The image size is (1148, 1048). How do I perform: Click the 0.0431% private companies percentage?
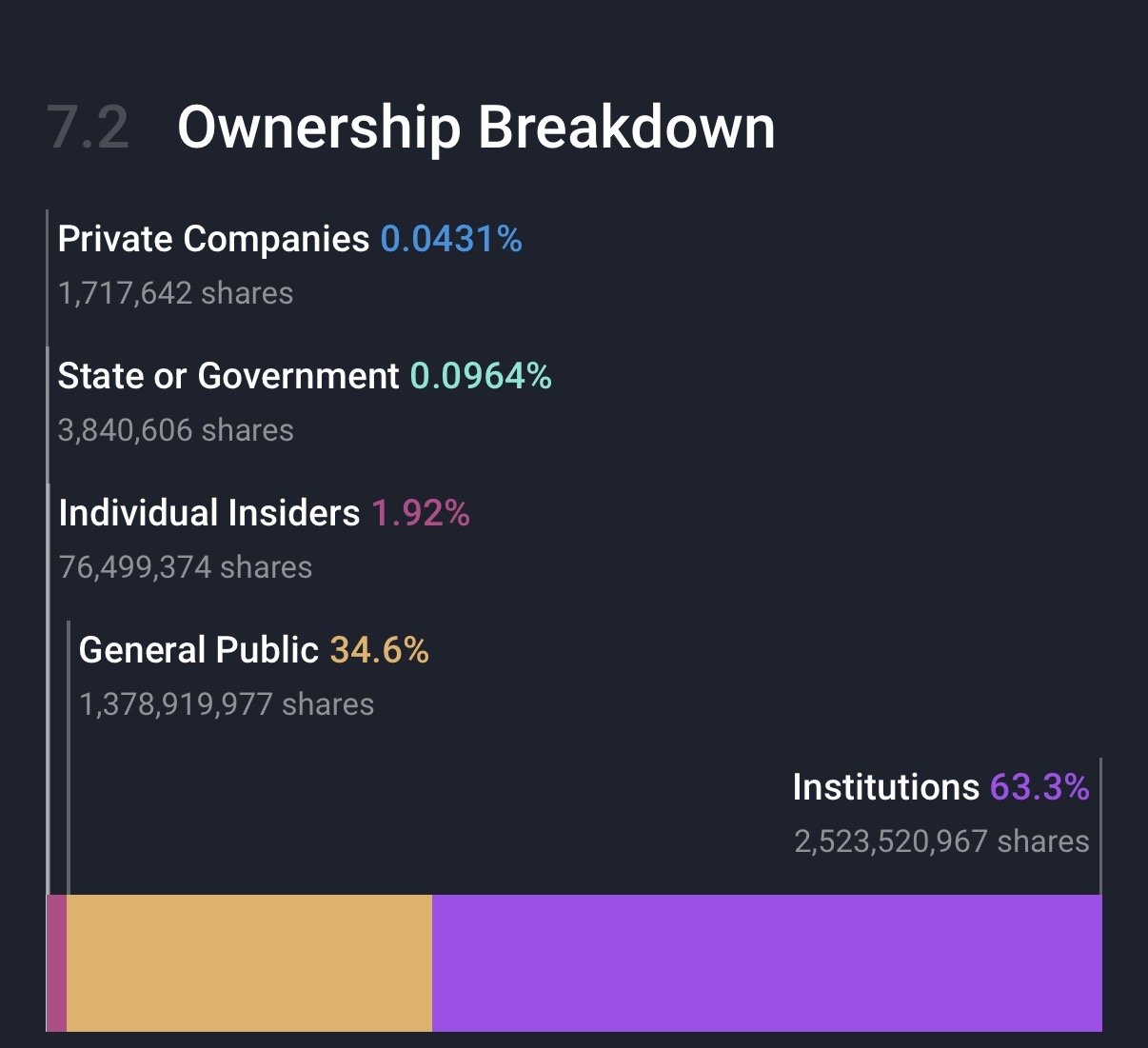pyautogui.click(x=451, y=239)
